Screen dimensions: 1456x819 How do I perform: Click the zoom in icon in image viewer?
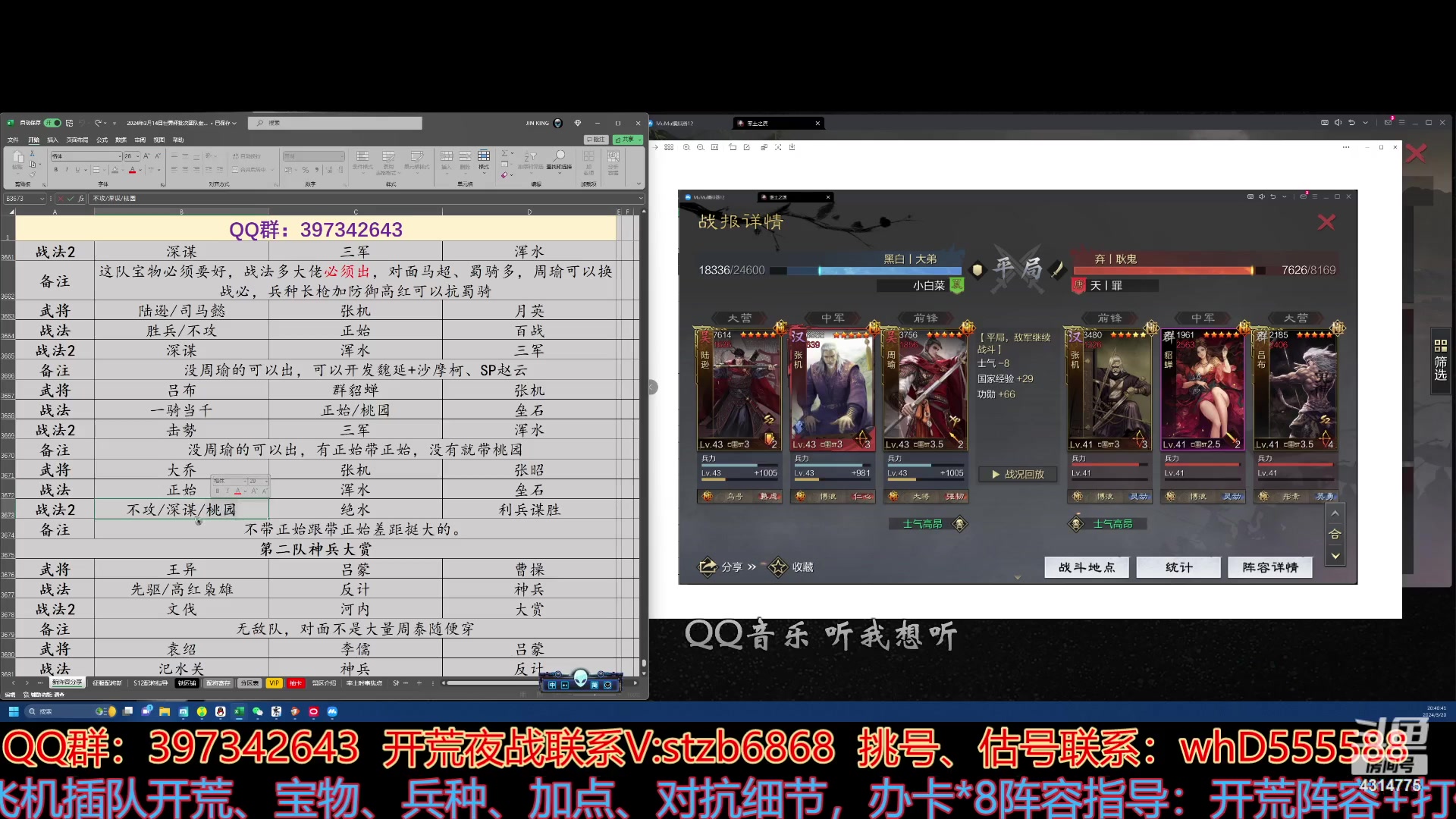pos(686,147)
